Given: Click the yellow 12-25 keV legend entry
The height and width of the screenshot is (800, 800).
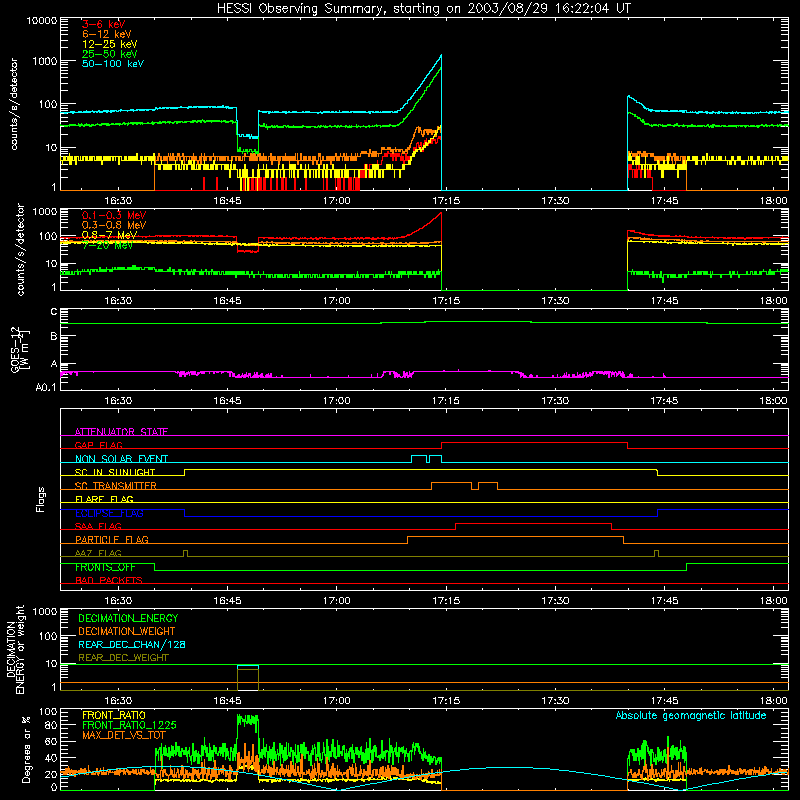Looking at the screenshot, I should pyautogui.click(x=110, y=44).
